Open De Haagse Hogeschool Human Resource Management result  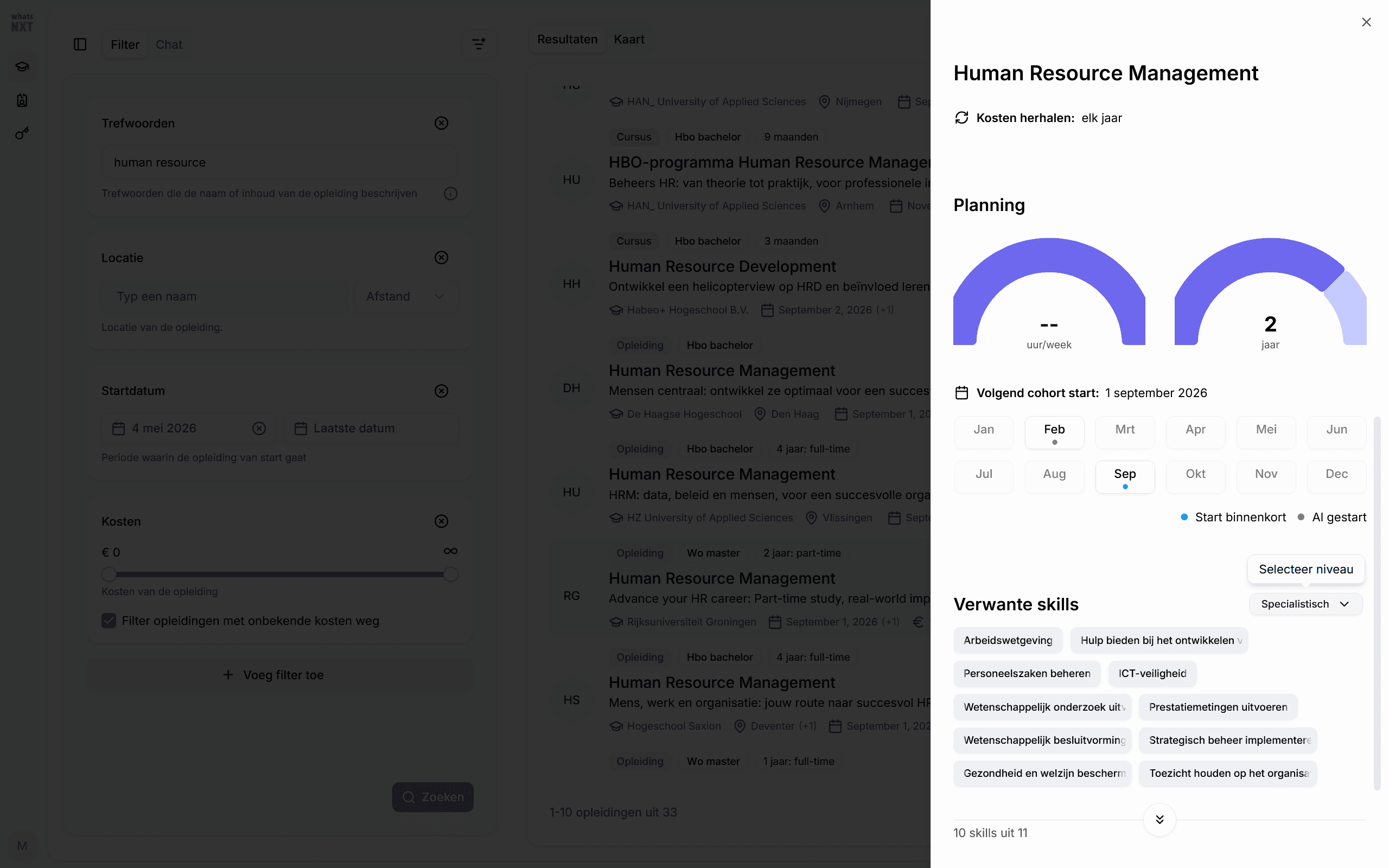tap(722, 371)
